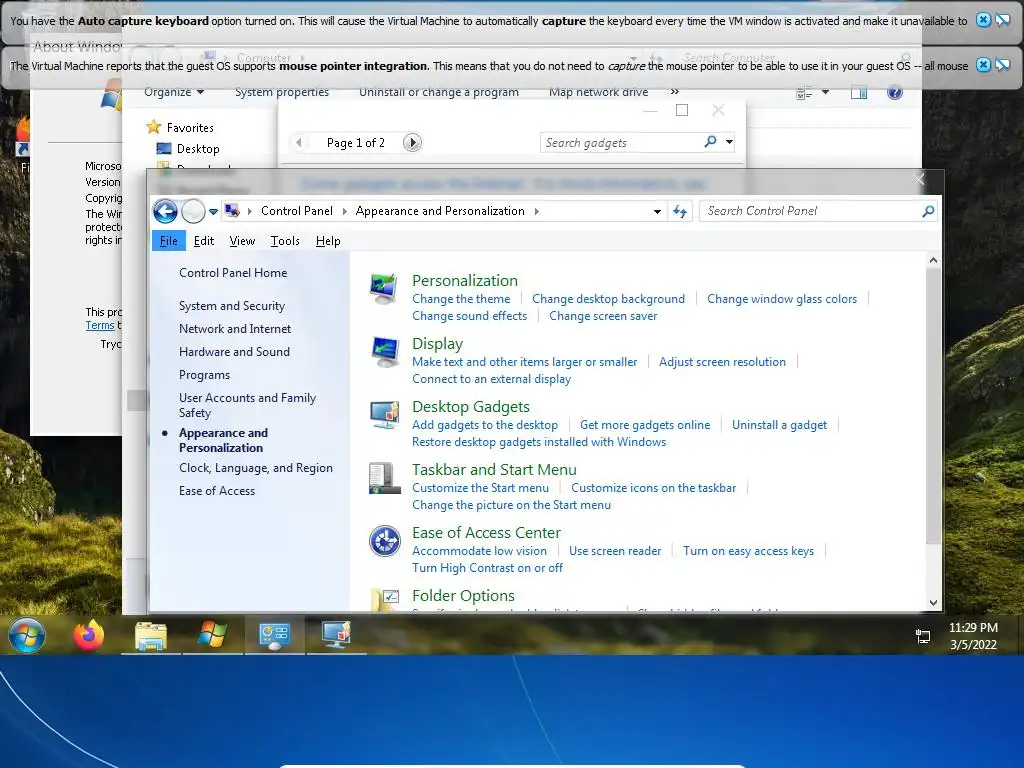Open the Help menu
Viewport: 1024px width, 768px height.
(x=328, y=241)
